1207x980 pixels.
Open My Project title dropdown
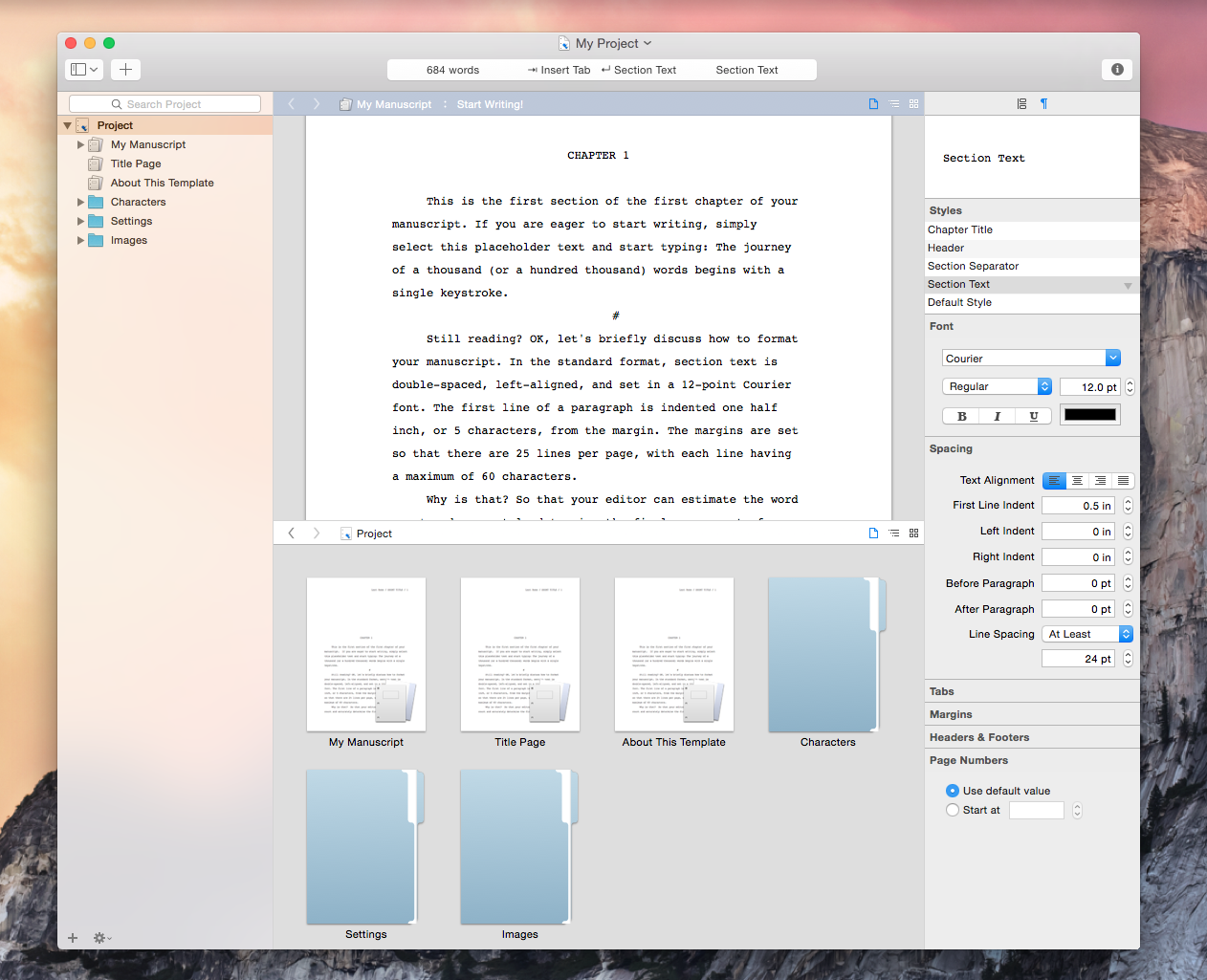[x=647, y=43]
